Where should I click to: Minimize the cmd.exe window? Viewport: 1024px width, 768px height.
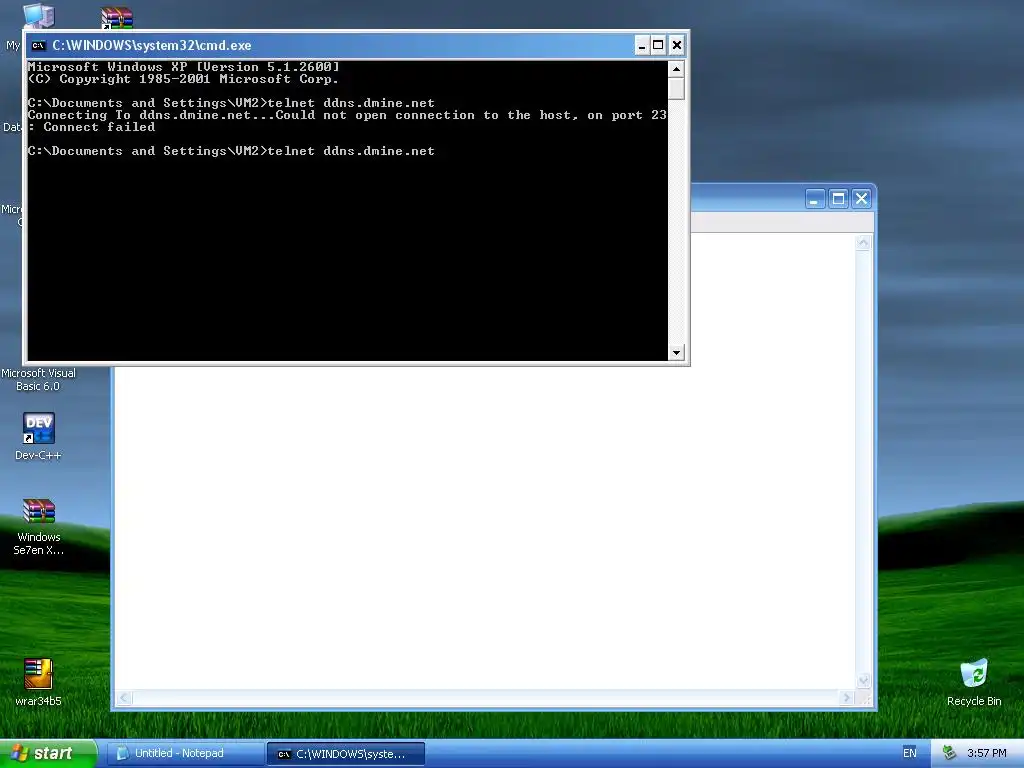[x=642, y=45]
